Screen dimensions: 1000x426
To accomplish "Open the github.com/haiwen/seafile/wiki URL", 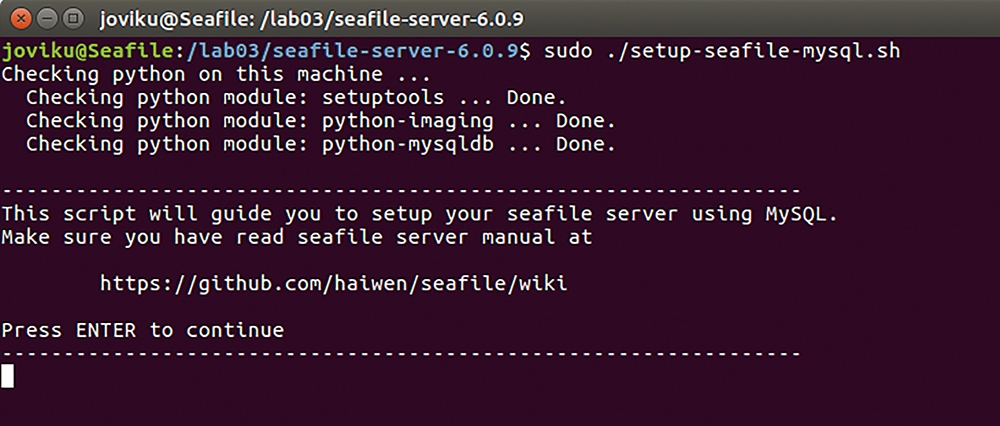I will [x=334, y=283].
